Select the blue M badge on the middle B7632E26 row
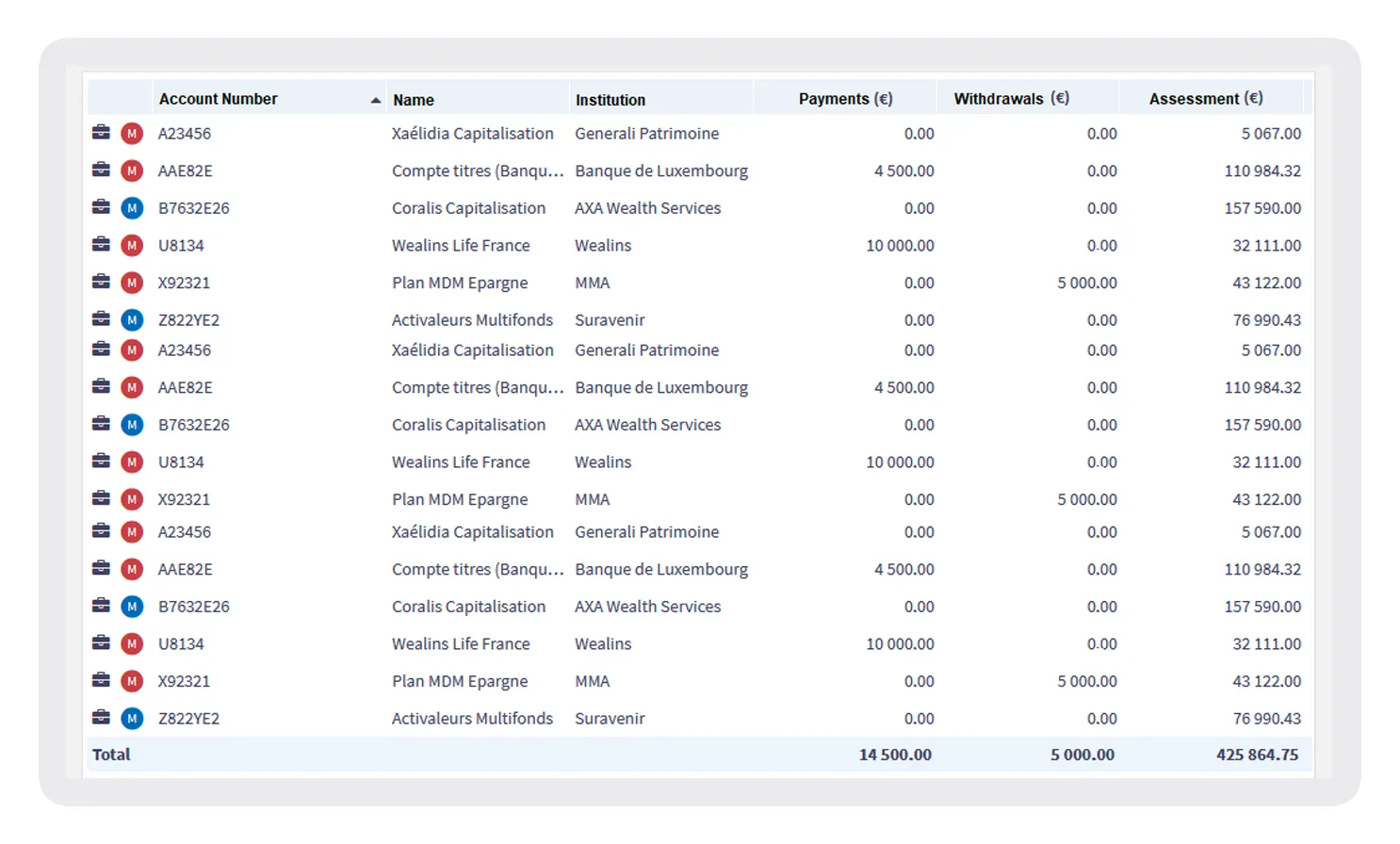The image size is (1400, 844). 132,425
